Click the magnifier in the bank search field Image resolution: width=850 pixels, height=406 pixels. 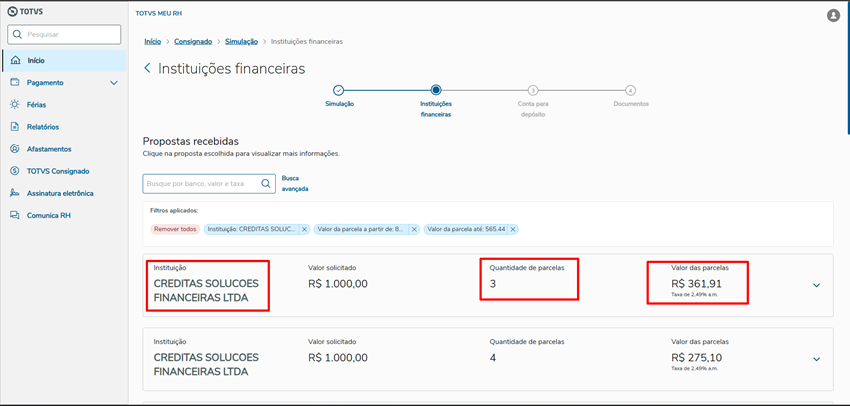(x=266, y=184)
